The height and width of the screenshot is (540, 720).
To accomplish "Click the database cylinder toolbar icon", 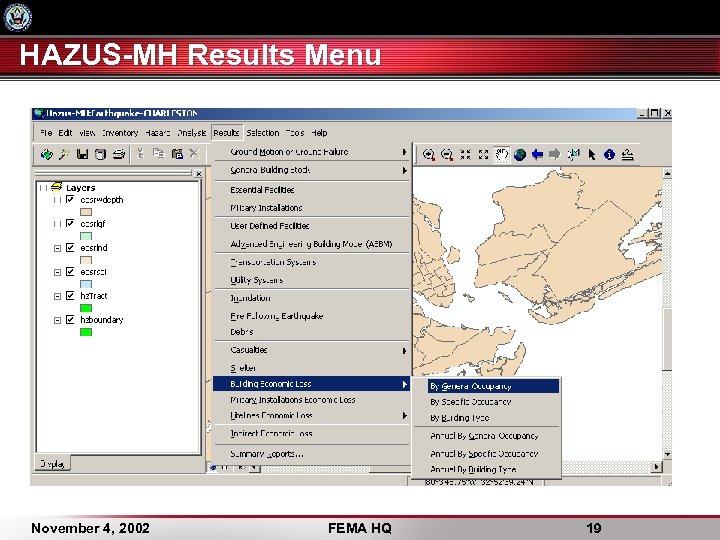I will [x=100, y=154].
